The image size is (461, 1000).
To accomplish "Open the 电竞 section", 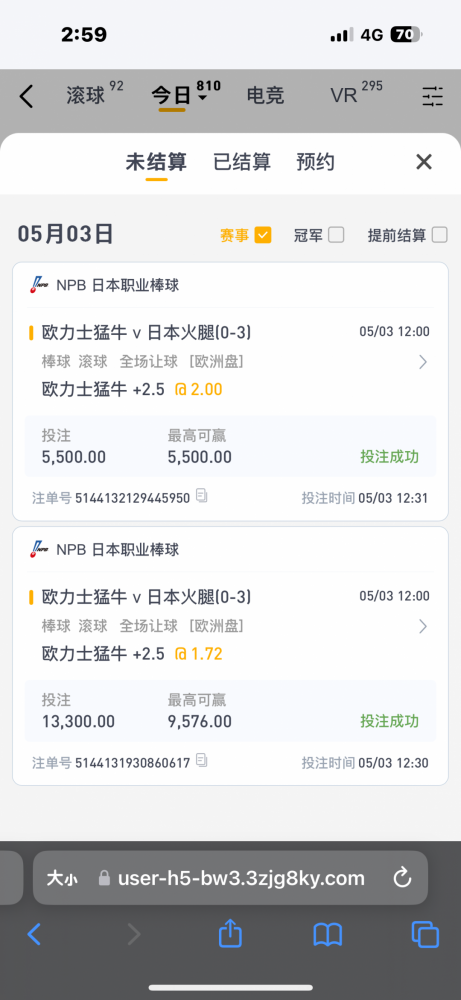I will click(x=265, y=96).
